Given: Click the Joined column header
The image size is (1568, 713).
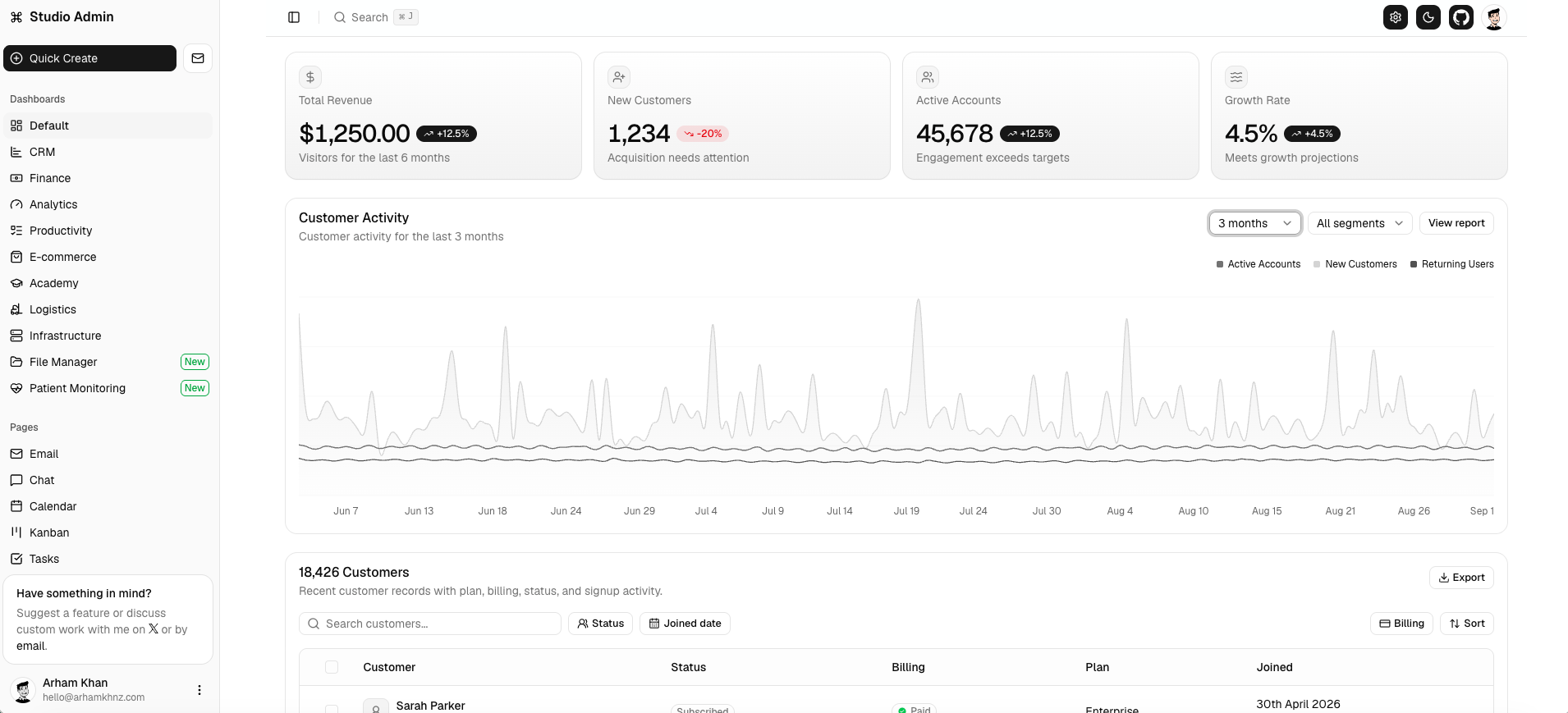Looking at the screenshot, I should [1274, 667].
